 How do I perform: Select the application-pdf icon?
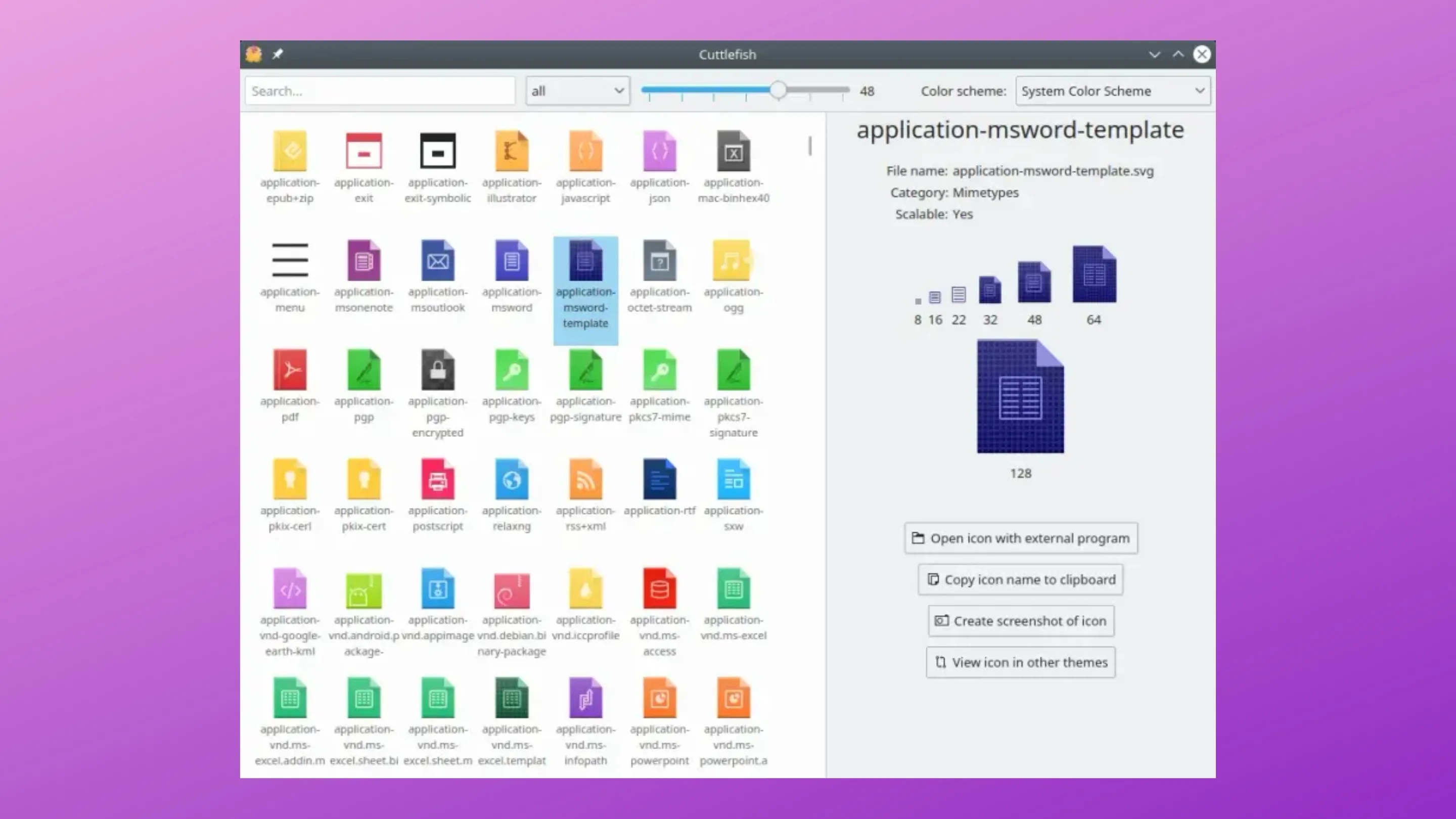[290, 370]
